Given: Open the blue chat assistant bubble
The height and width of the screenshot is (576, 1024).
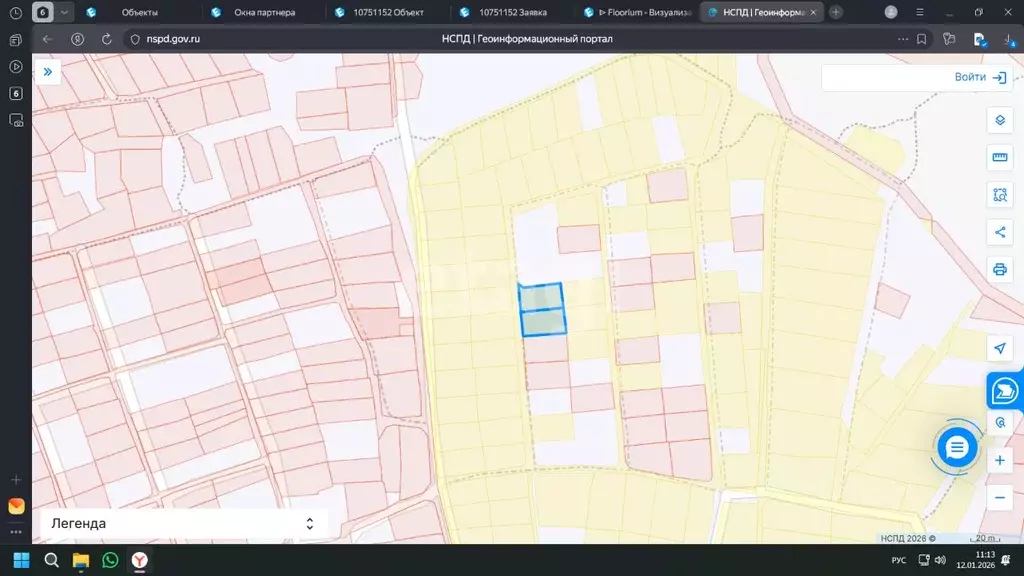Looking at the screenshot, I should (957, 448).
